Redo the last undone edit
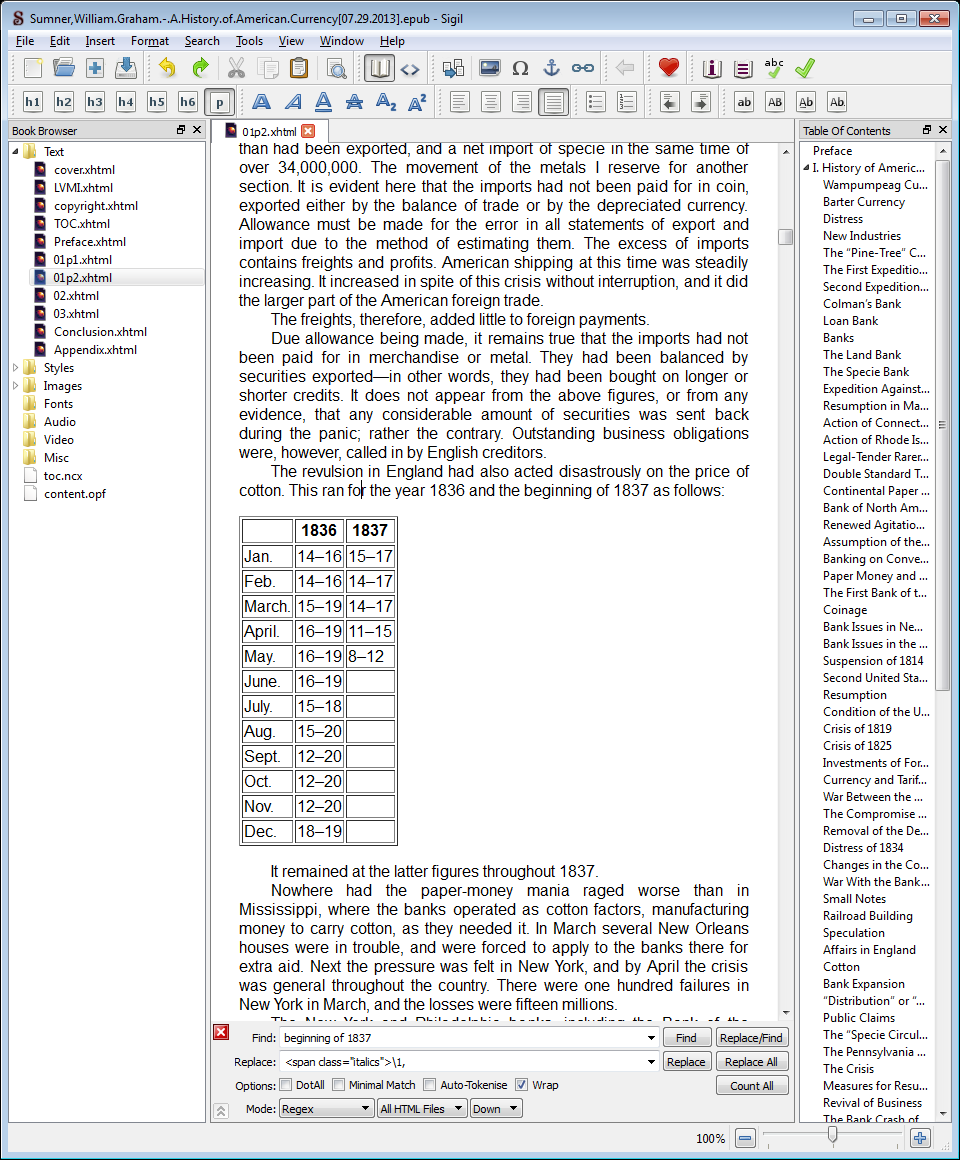 pos(200,69)
